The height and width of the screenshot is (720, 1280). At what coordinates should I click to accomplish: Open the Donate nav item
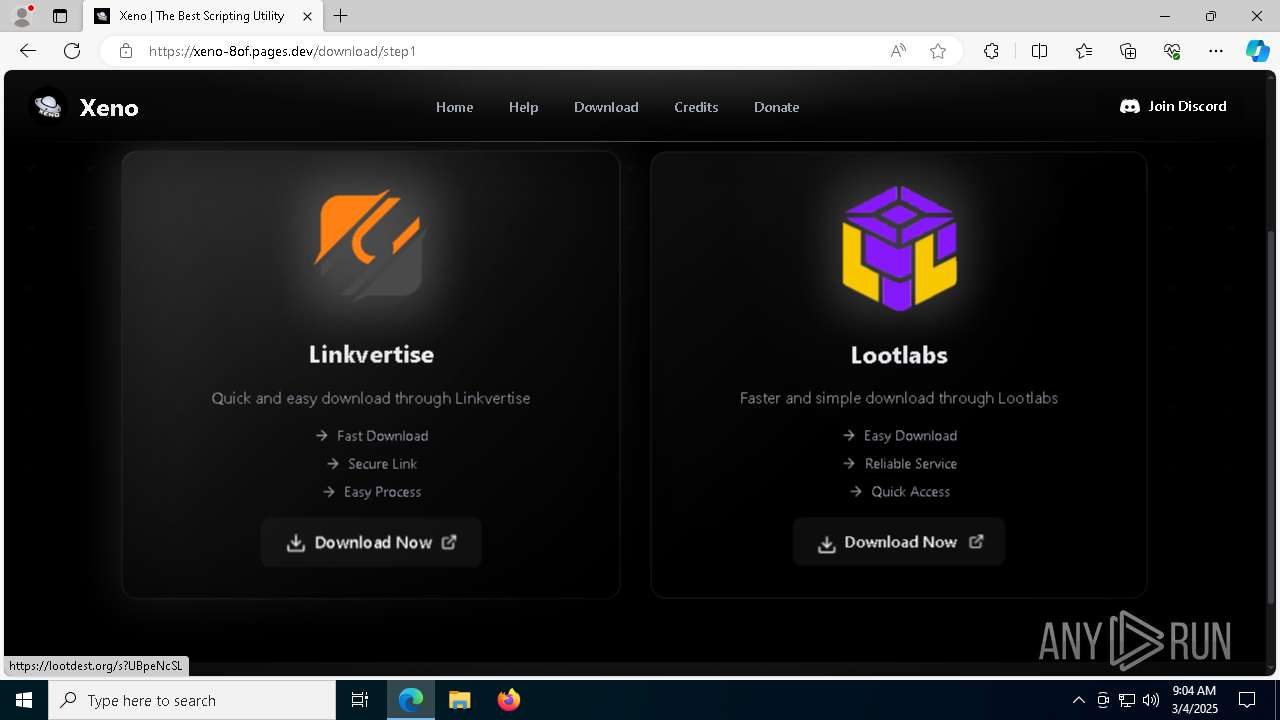pos(776,107)
